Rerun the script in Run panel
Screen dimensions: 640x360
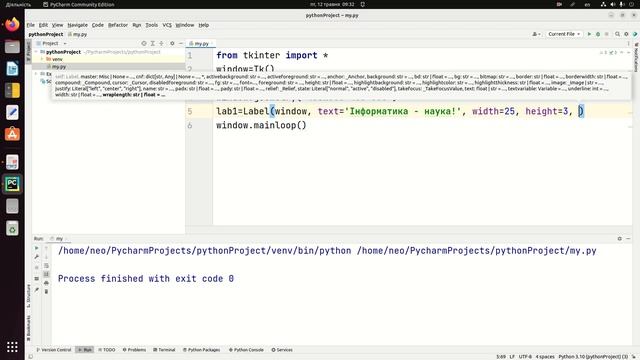(36, 248)
